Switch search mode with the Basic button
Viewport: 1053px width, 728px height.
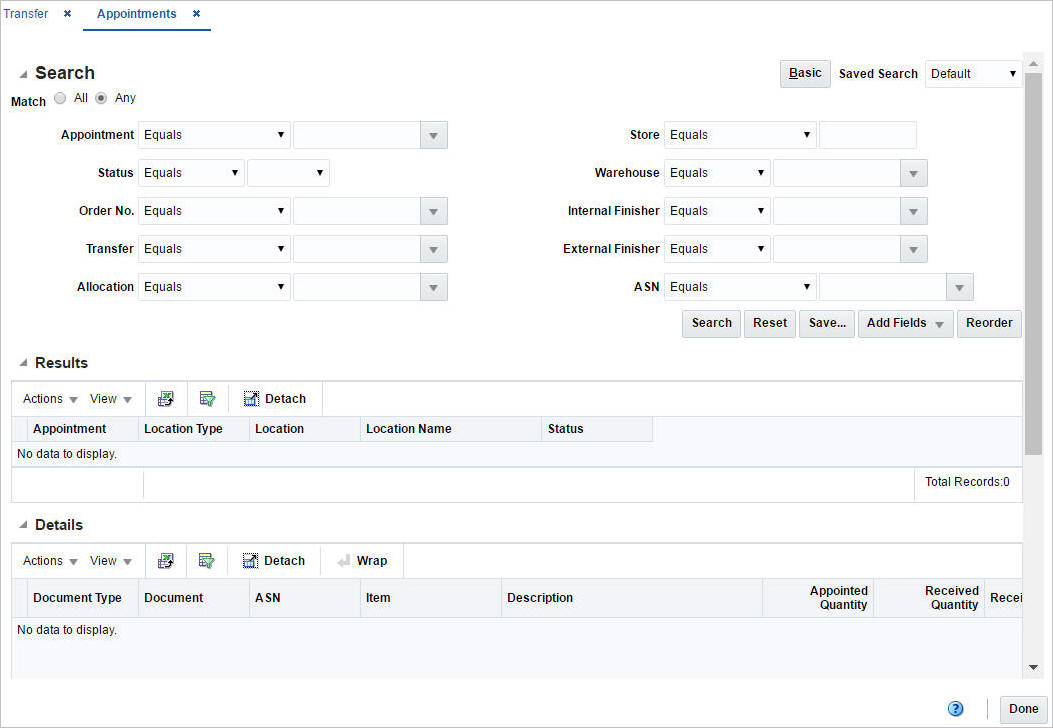[804, 73]
